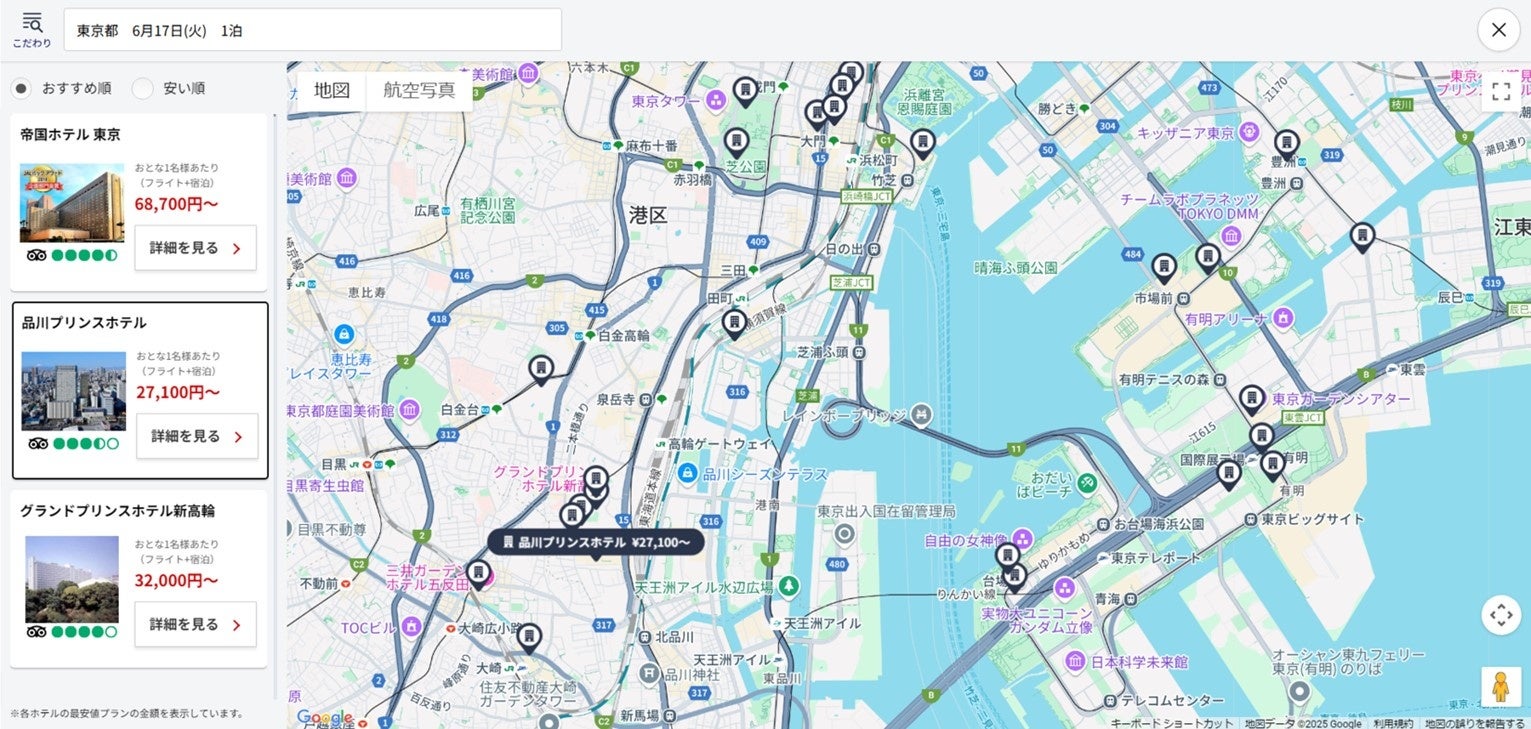Image resolution: width=1531 pixels, height=729 pixels.
Task: Click the Tripadvisor rating for 品川プリンスホテル
Action: [x=74, y=443]
